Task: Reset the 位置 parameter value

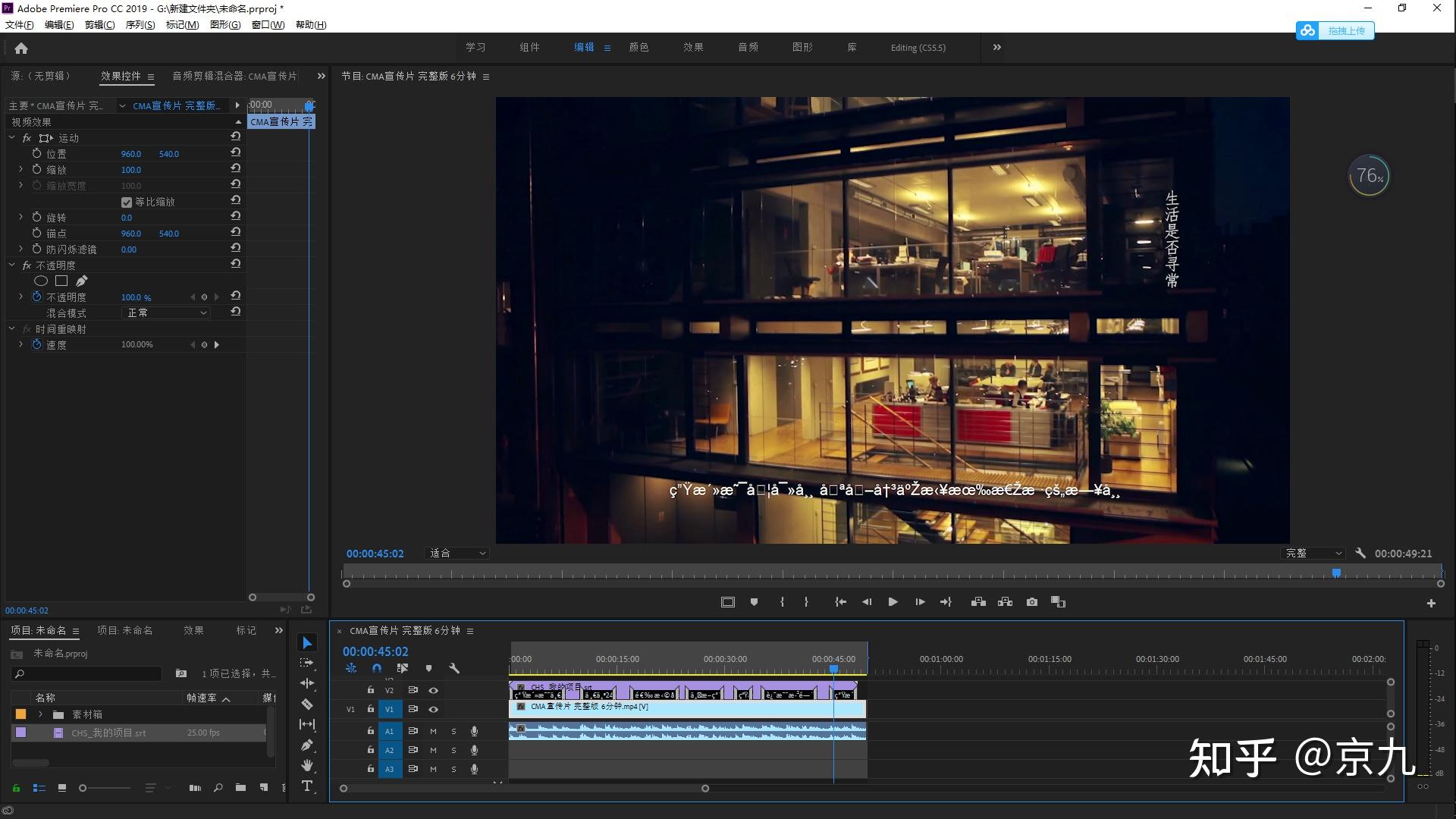Action: coord(236,152)
